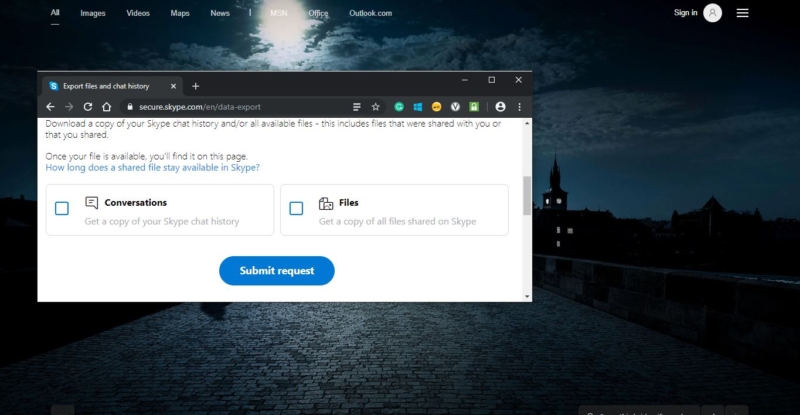Close the Export files and chat history tab
This screenshot has width=800, height=415.
[x=173, y=86]
